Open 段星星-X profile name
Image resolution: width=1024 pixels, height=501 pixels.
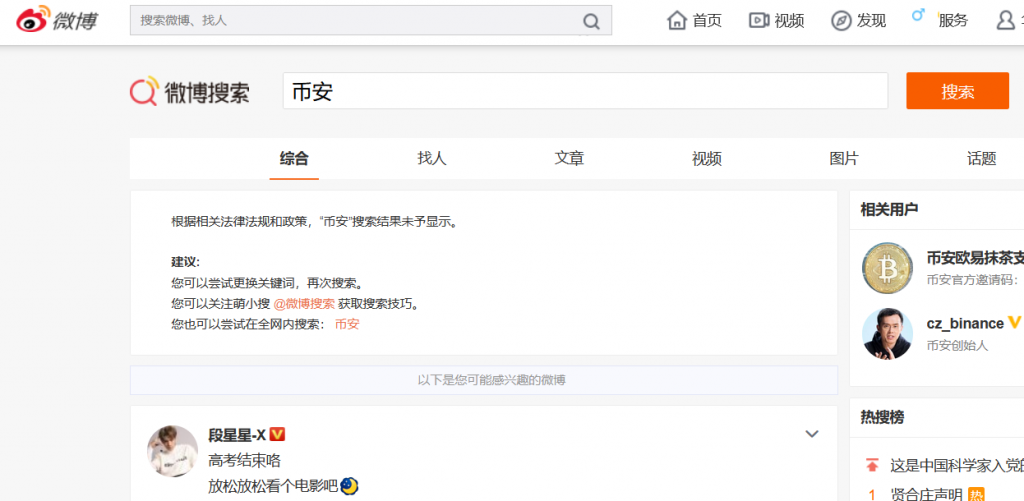[x=237, y=435]
